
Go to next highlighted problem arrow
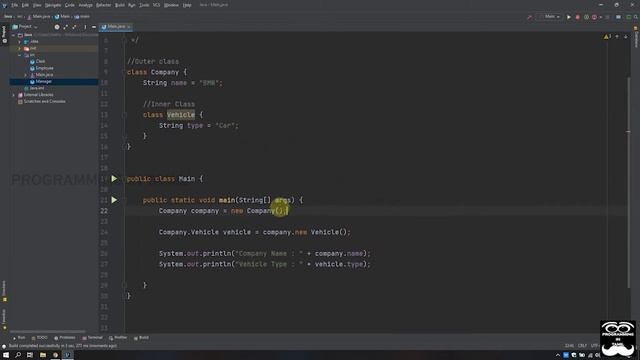click(626, 37)
